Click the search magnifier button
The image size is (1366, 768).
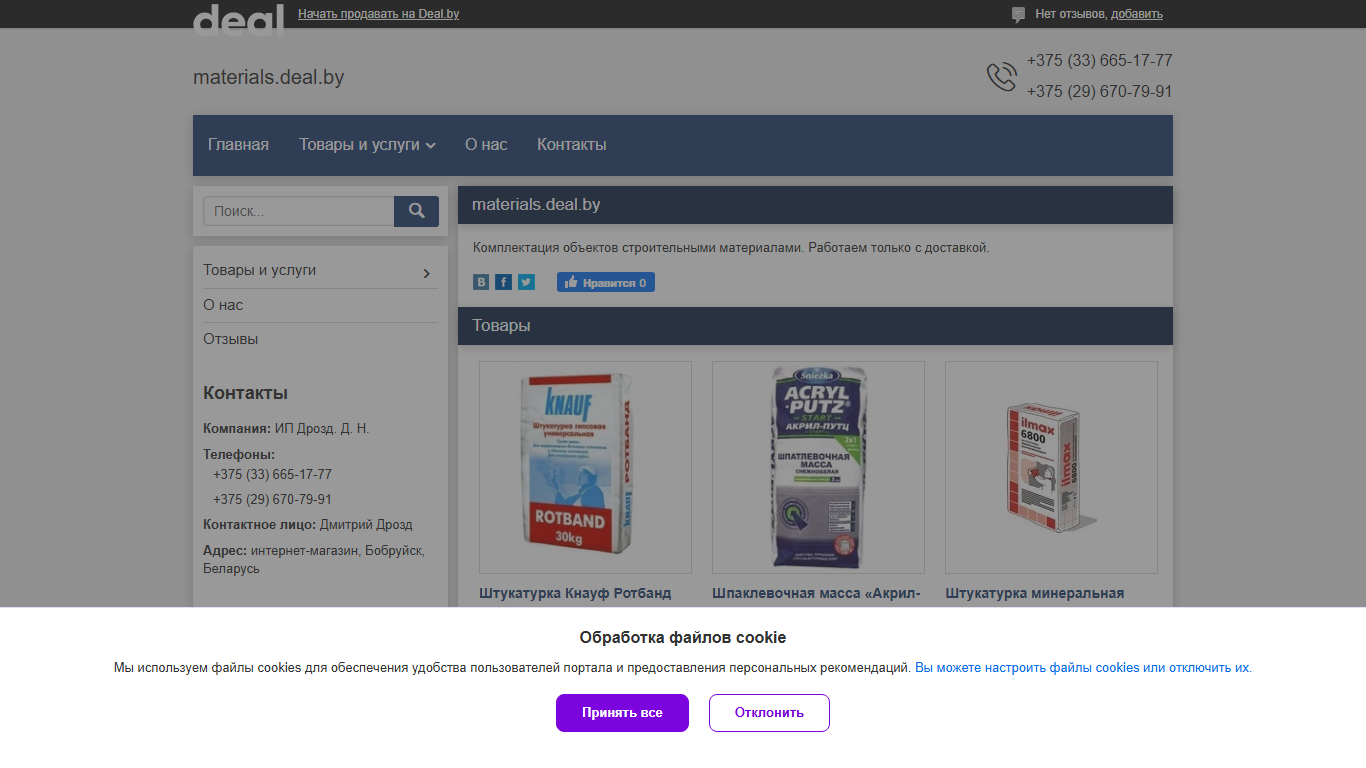click(x=416, y=211)
